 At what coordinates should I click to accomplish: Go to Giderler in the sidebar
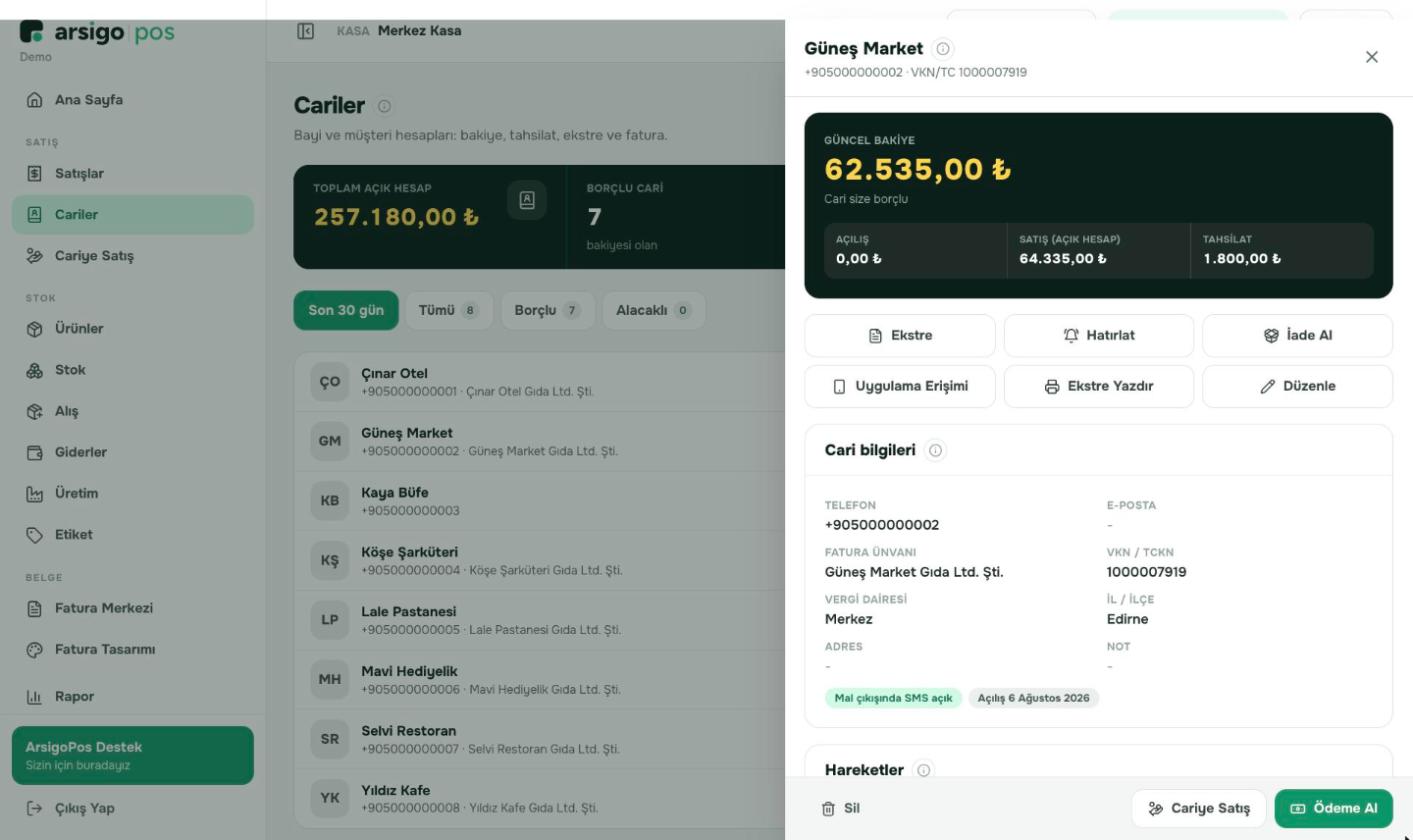pyautogui.click(x=133, y=452)
